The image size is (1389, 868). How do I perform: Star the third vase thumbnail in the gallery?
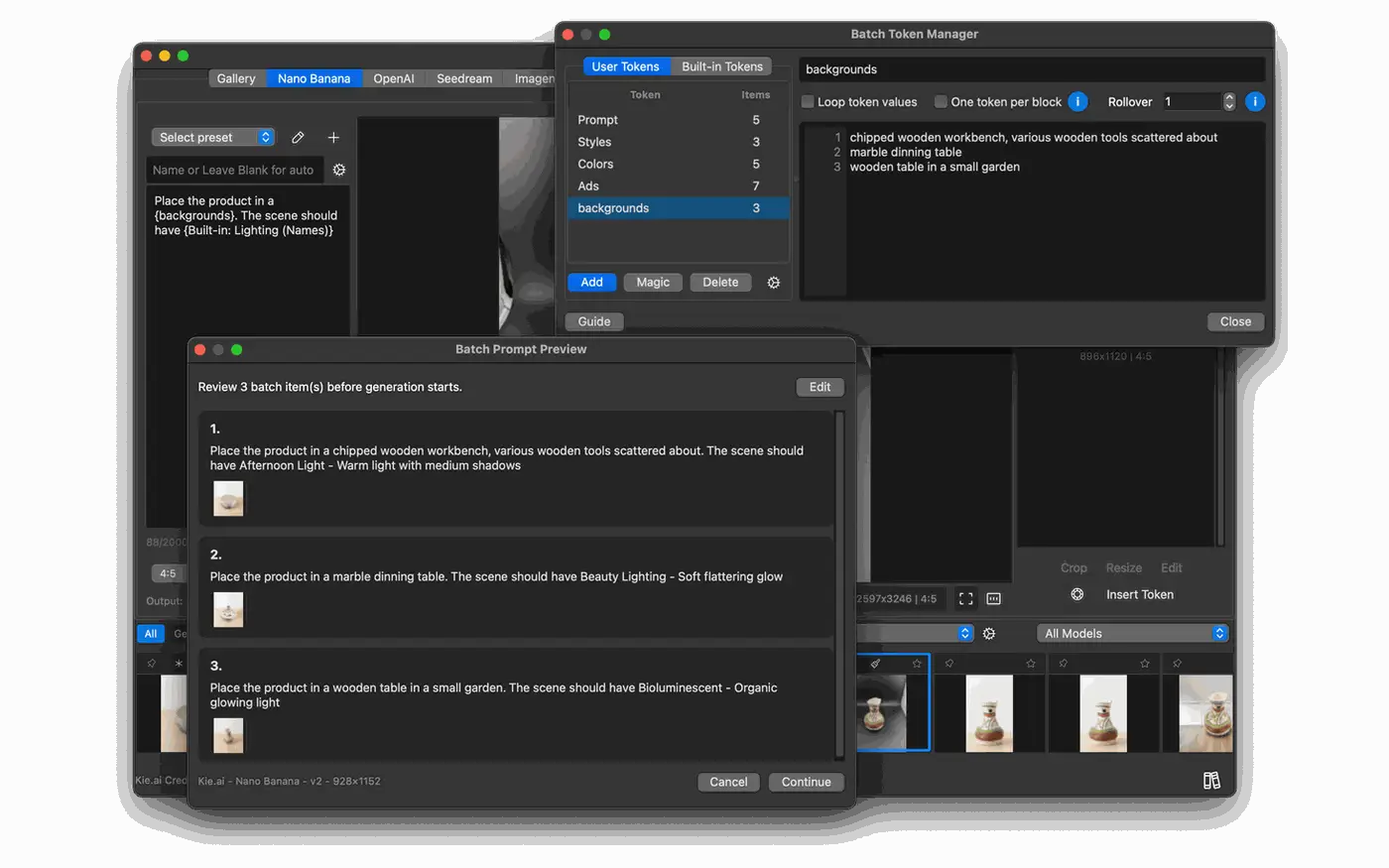(1145, 664)
